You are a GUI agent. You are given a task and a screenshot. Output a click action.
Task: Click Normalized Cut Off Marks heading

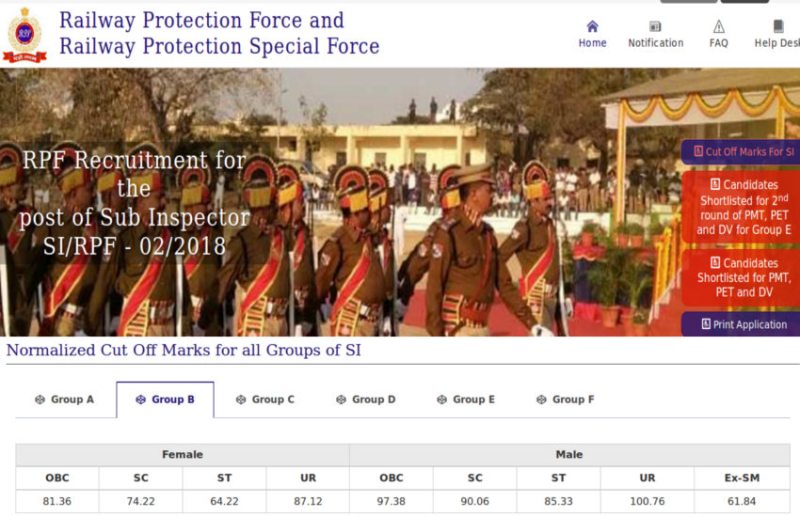coord(184,350)
